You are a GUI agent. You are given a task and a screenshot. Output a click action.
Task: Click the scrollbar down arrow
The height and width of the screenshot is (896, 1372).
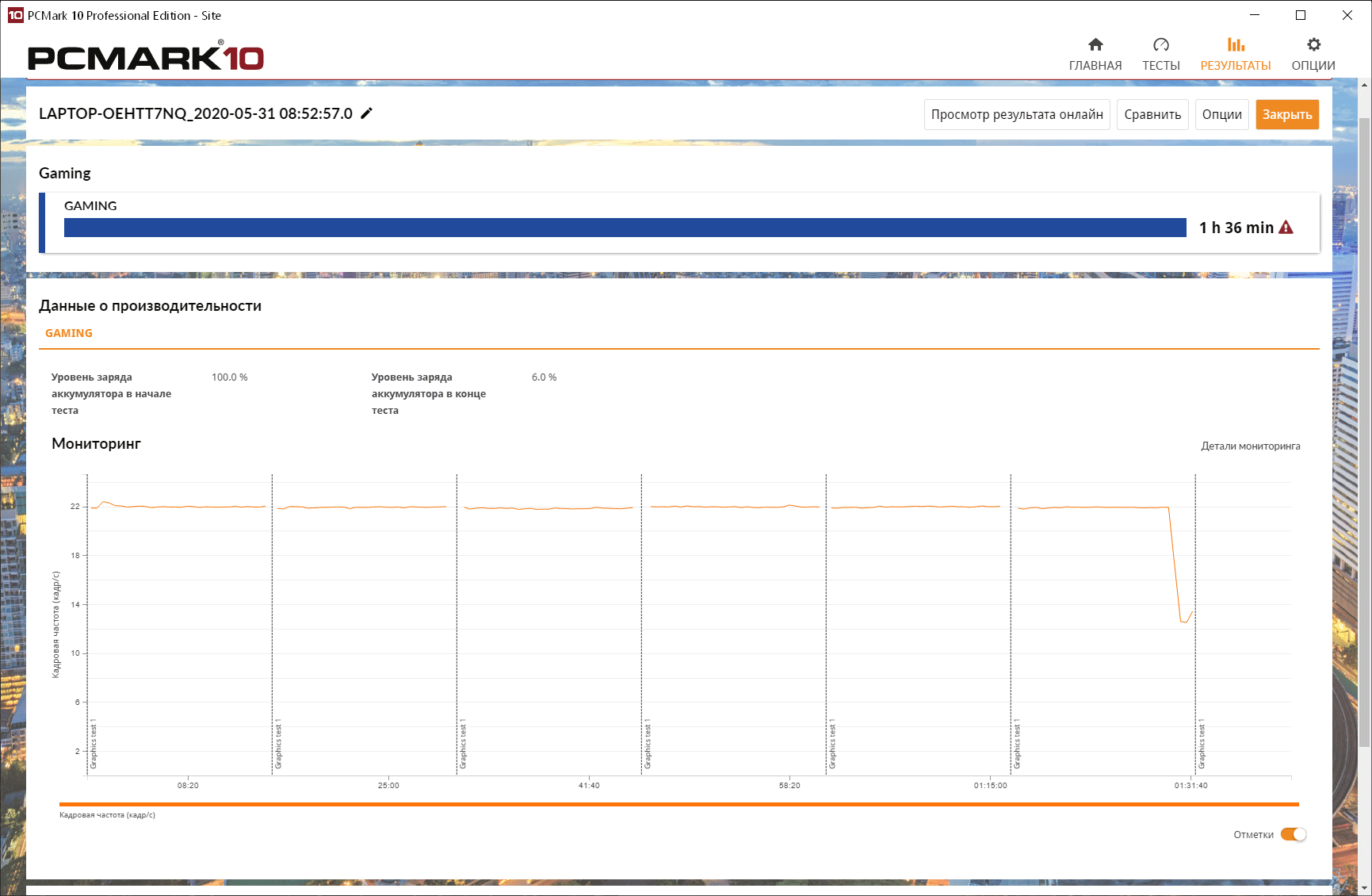(x=1365, y=888)
